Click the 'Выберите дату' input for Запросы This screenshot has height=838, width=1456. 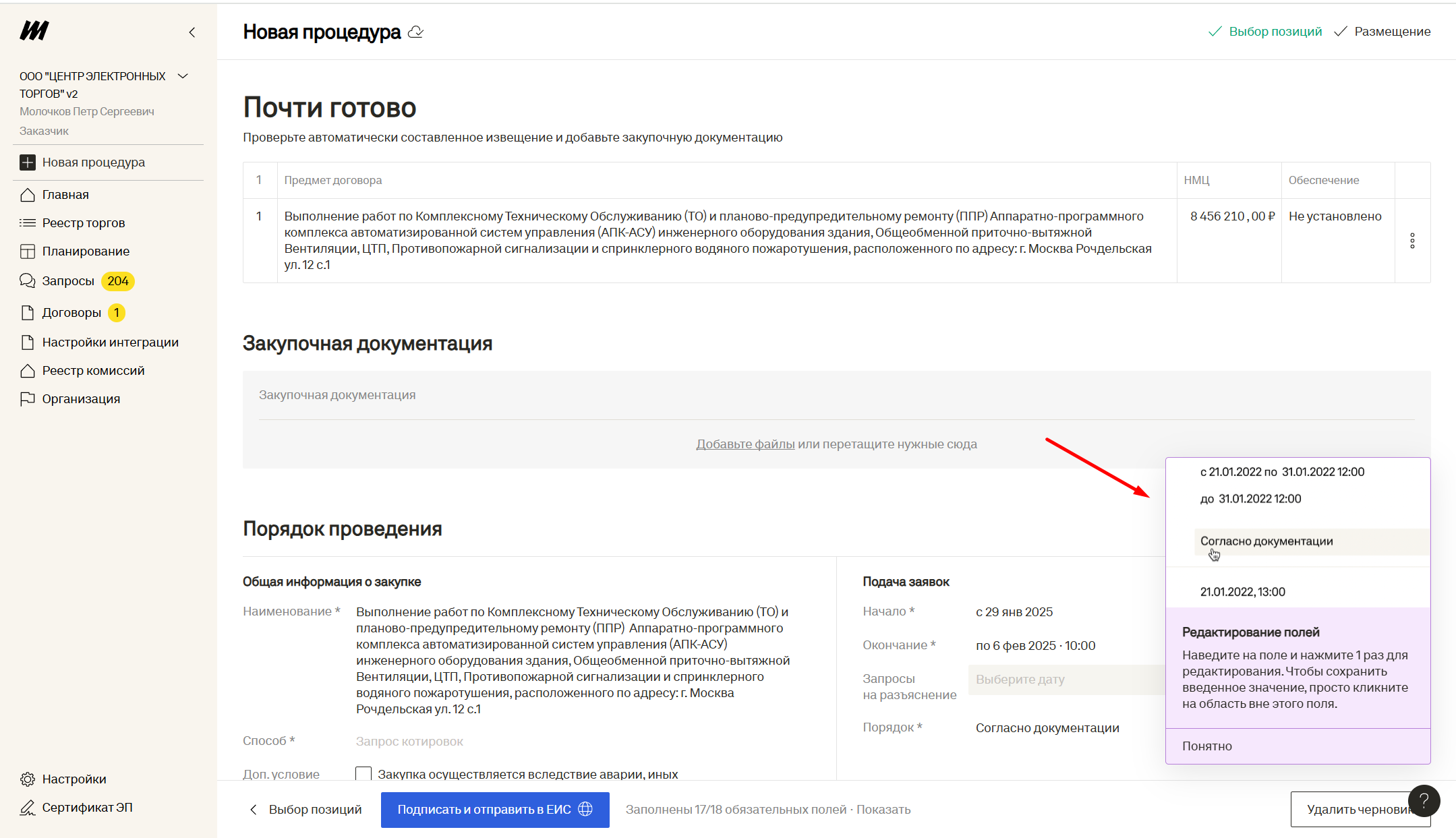pyautogui.click(x=1066, y=680)
